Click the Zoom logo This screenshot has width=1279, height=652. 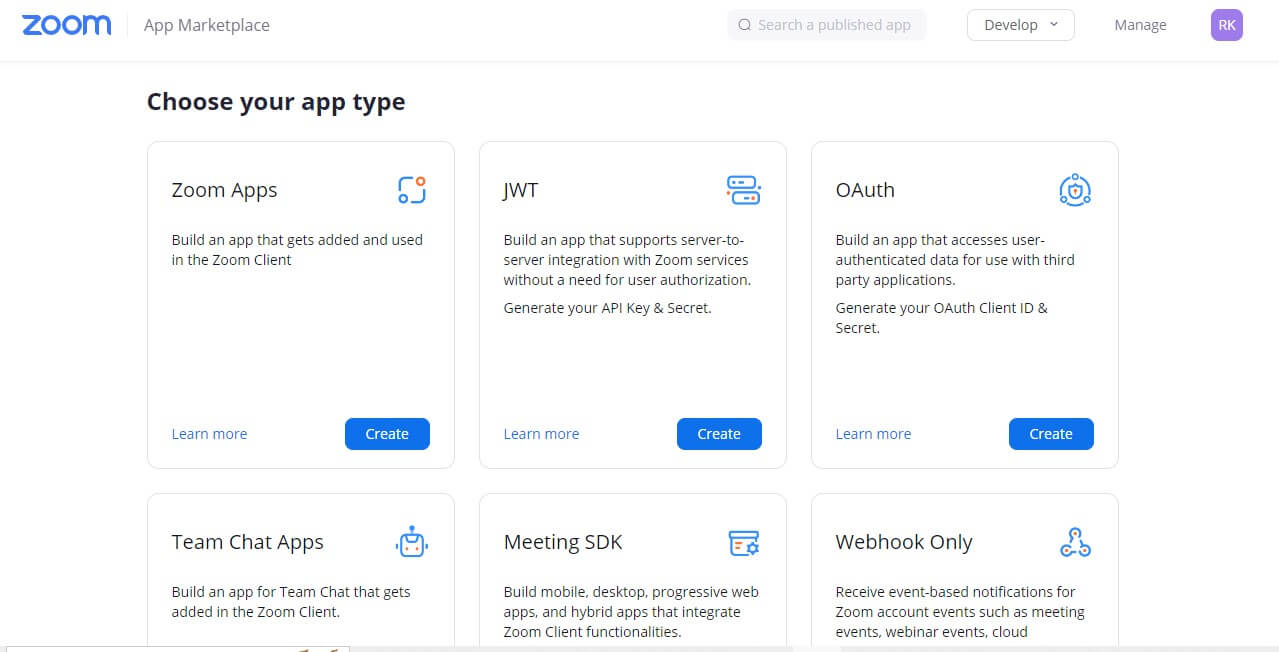[67, 25]
